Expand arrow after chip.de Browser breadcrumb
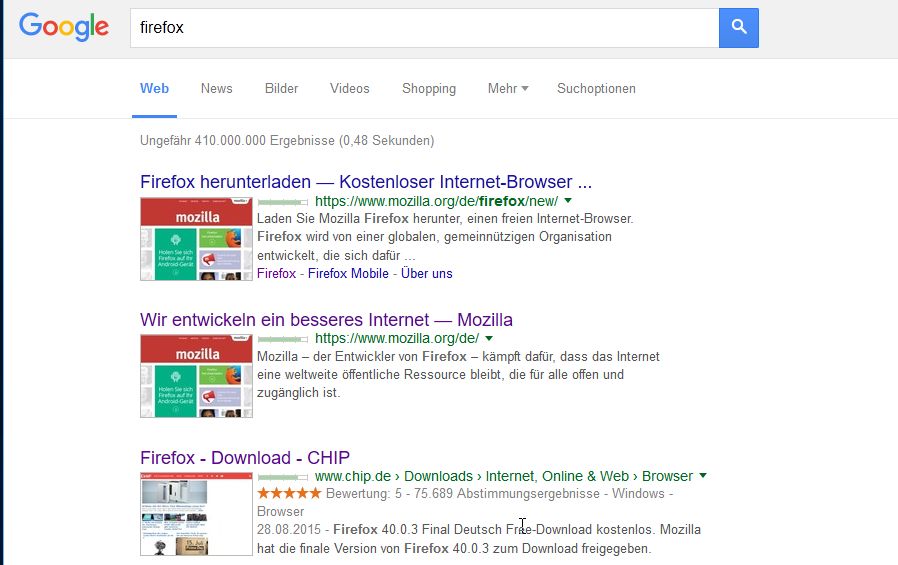898x565 pixels. pos(703,476)
